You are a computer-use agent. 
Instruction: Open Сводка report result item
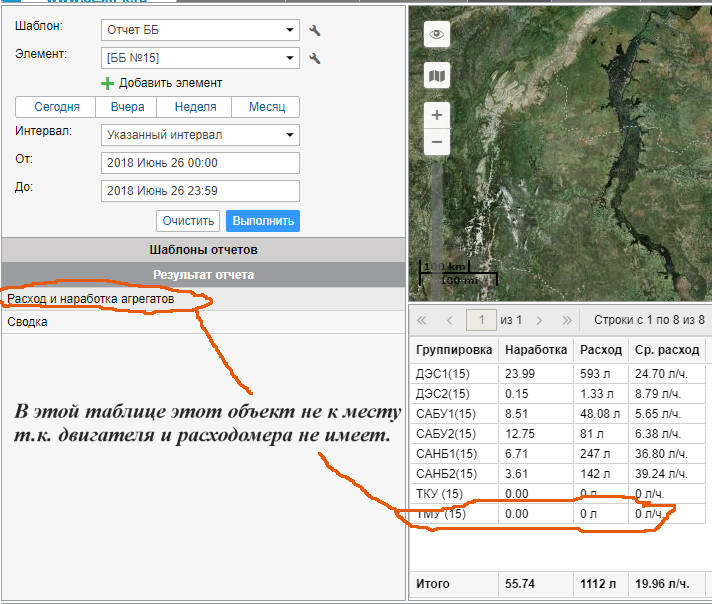pyautogui.click(x=28, y=322)
